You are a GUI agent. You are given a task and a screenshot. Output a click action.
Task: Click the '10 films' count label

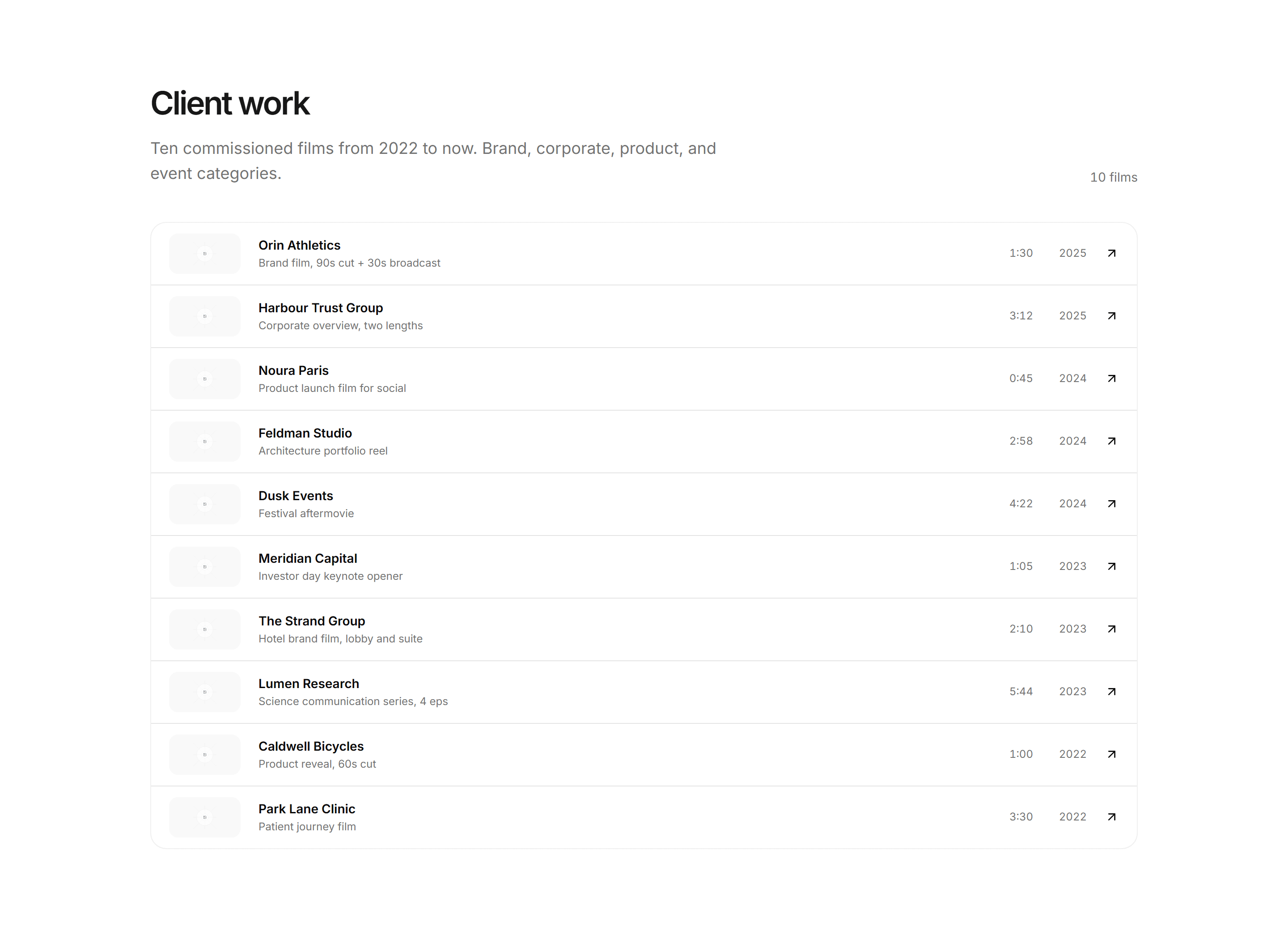[x=1113, y=177]
